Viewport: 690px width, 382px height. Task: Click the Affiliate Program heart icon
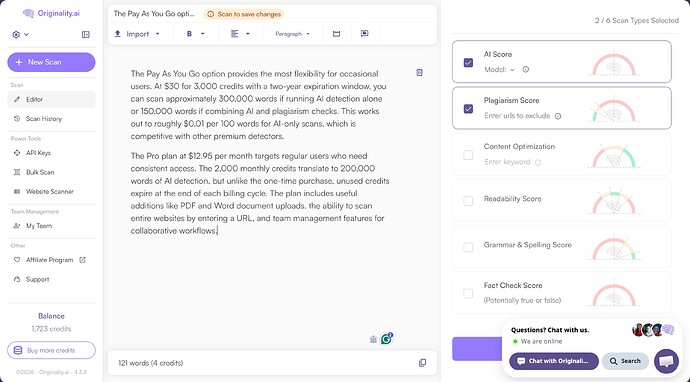17,260
